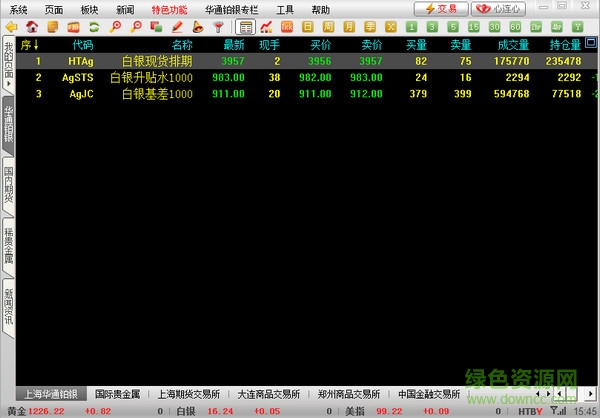This screenshot has width=600, height=418.
Task: Select the 1-minute period icon
Action: click(x=411, y=27)
